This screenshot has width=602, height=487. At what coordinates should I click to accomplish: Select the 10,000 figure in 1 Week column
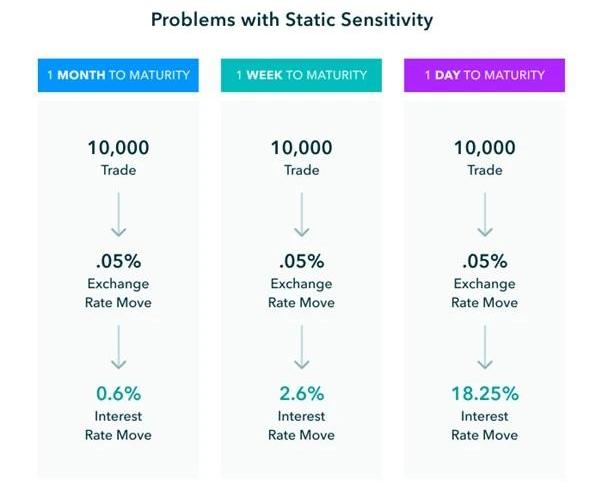tap(301, 148)
